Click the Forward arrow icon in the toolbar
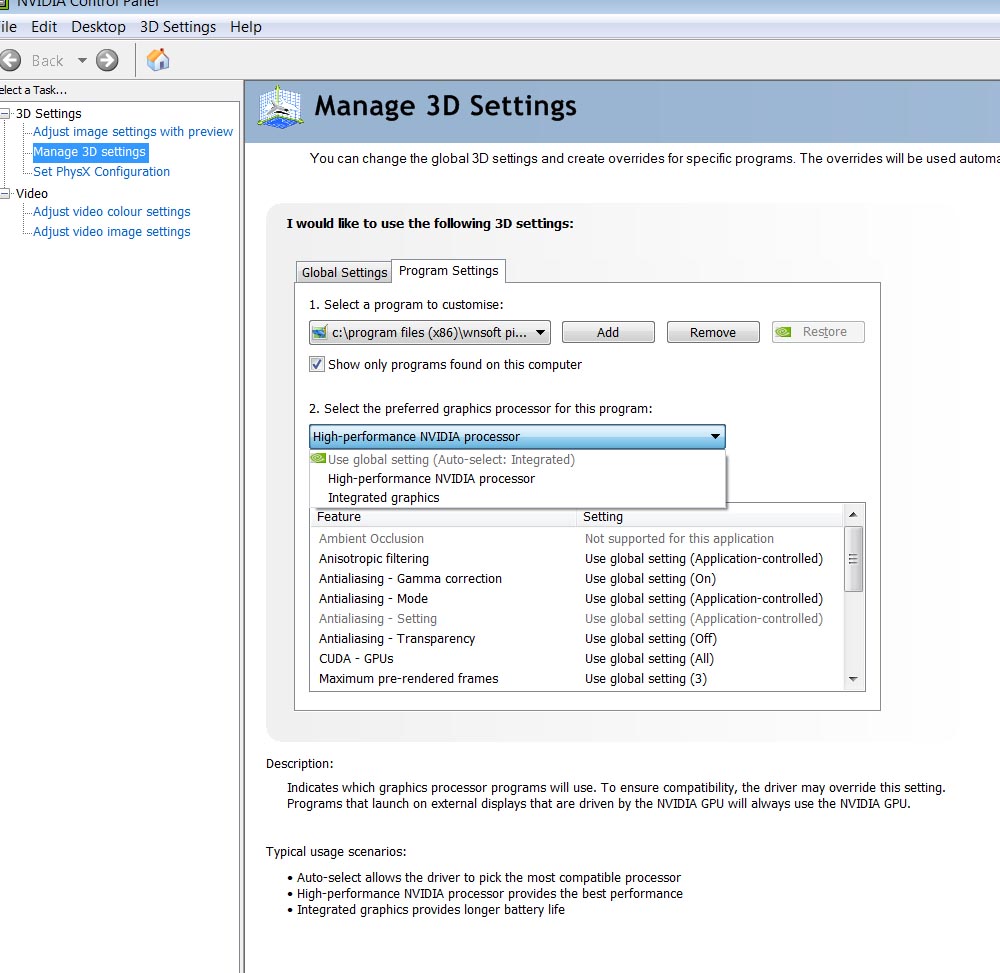 (107, 61)
